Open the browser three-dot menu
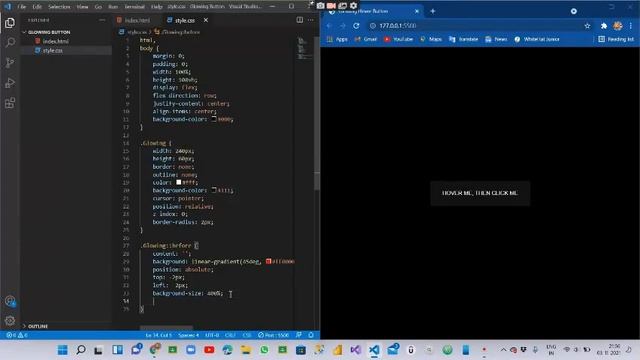The image size is (640, 360). pos(631,26)
